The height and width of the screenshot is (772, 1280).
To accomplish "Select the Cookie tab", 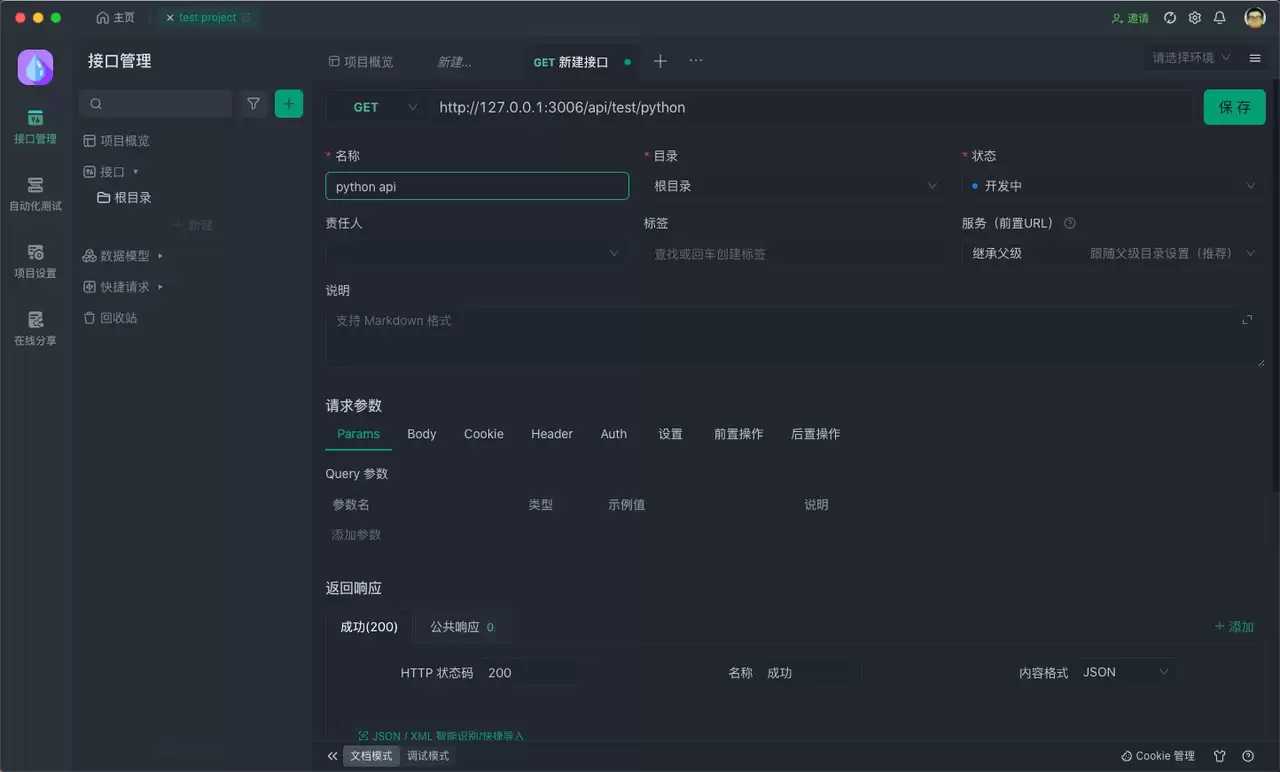I will point(484,434).
